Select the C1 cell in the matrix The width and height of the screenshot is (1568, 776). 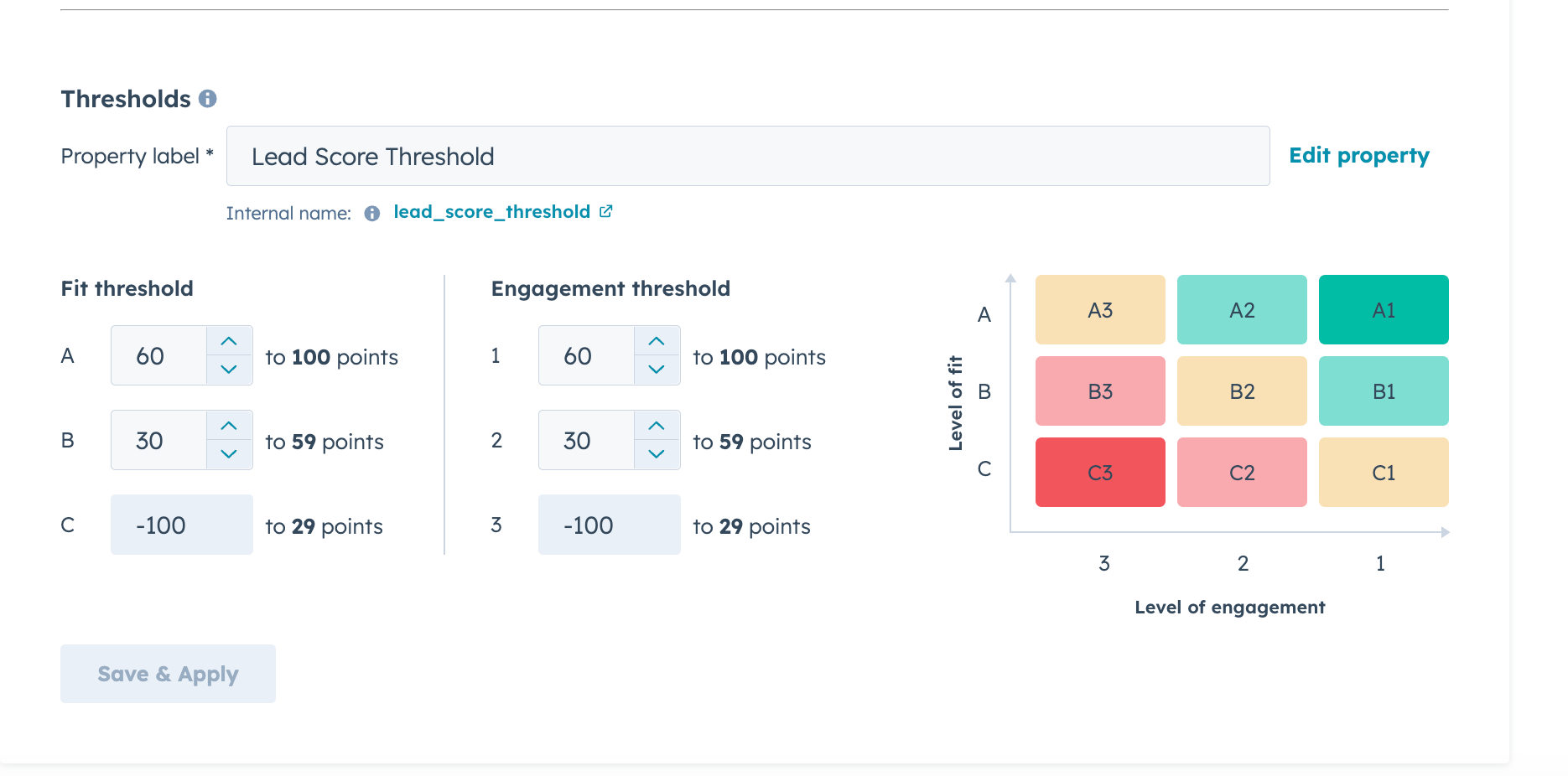(x=1383, y=472)
